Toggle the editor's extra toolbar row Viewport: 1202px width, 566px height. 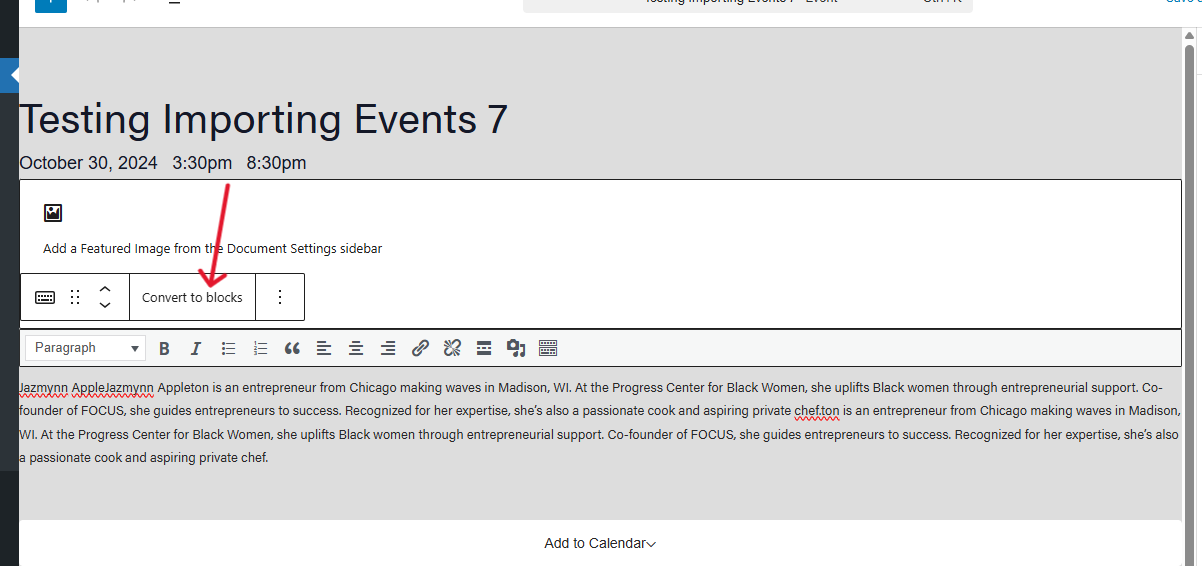(x=547, y=348)
